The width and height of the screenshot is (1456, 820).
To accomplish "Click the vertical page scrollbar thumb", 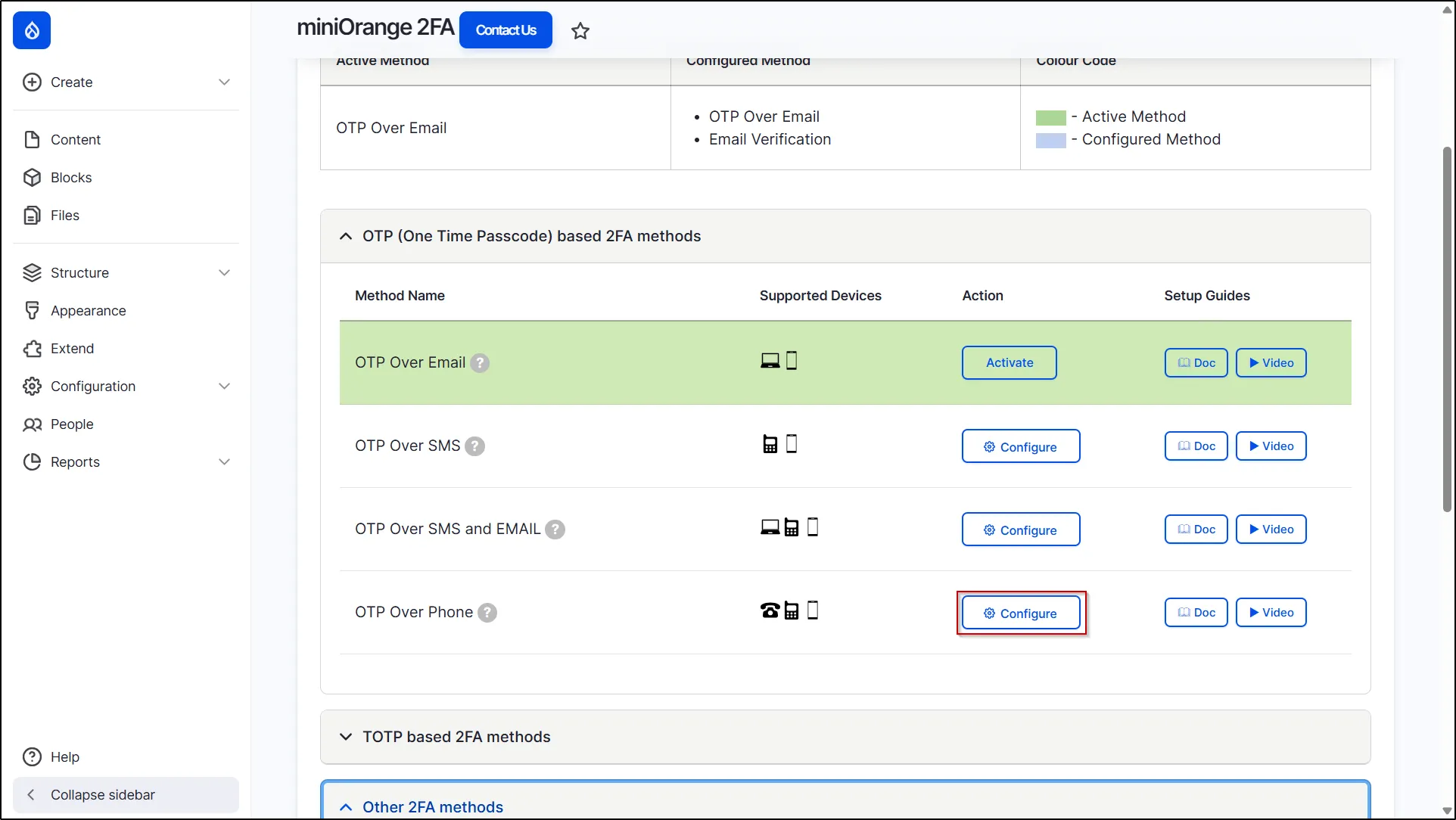I will click(x=1447, y=330).
